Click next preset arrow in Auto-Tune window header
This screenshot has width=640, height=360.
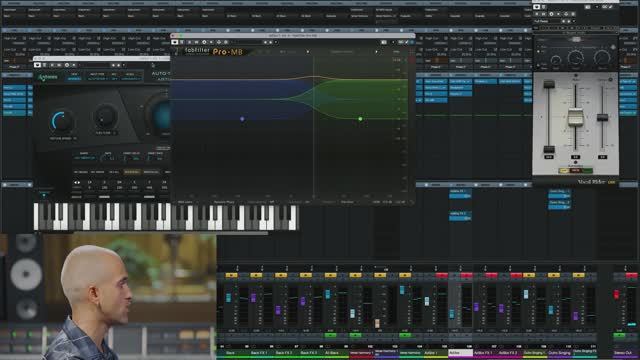(119, 65)
